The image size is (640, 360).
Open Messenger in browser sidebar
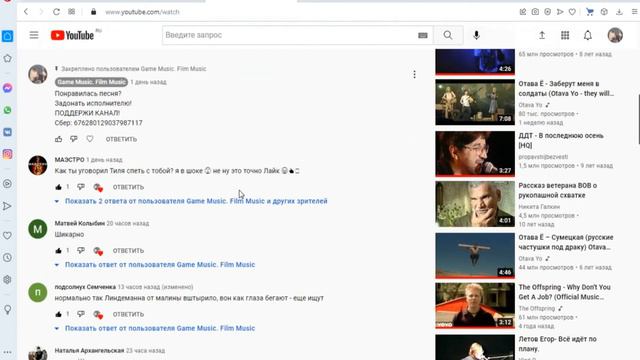click(7, 88)
